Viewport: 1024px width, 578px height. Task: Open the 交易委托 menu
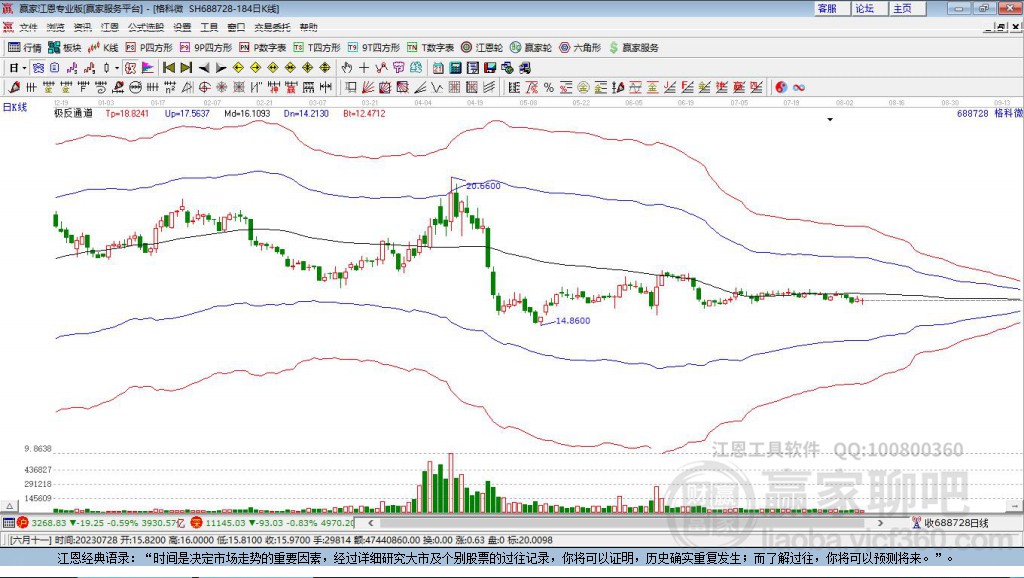click(272, 27)
